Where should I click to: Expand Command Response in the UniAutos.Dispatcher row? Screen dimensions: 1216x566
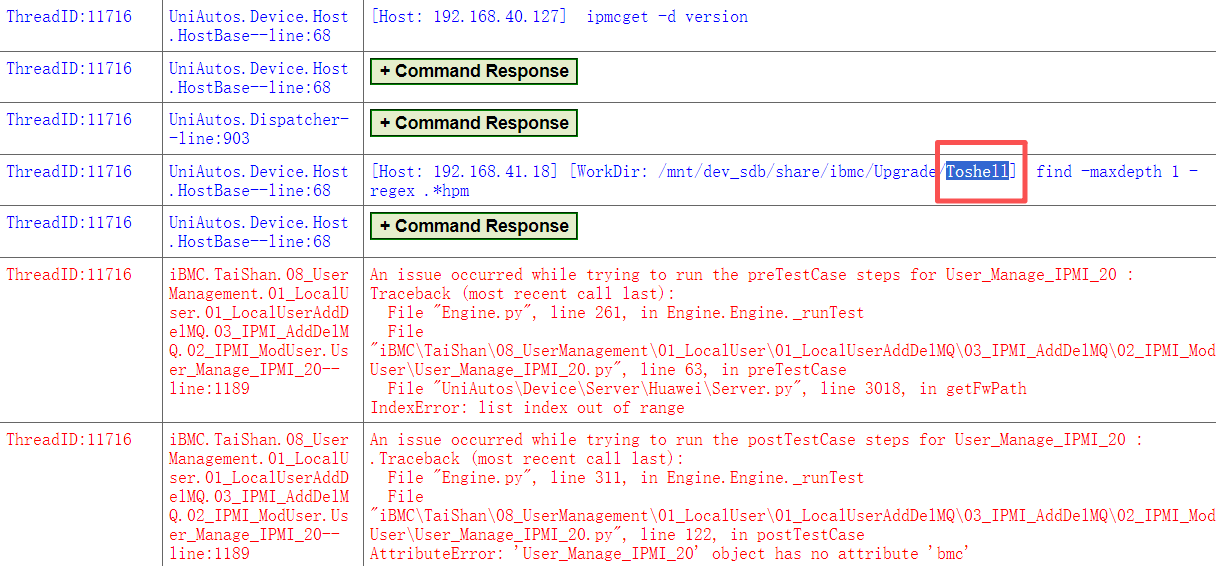pos(473,123)
